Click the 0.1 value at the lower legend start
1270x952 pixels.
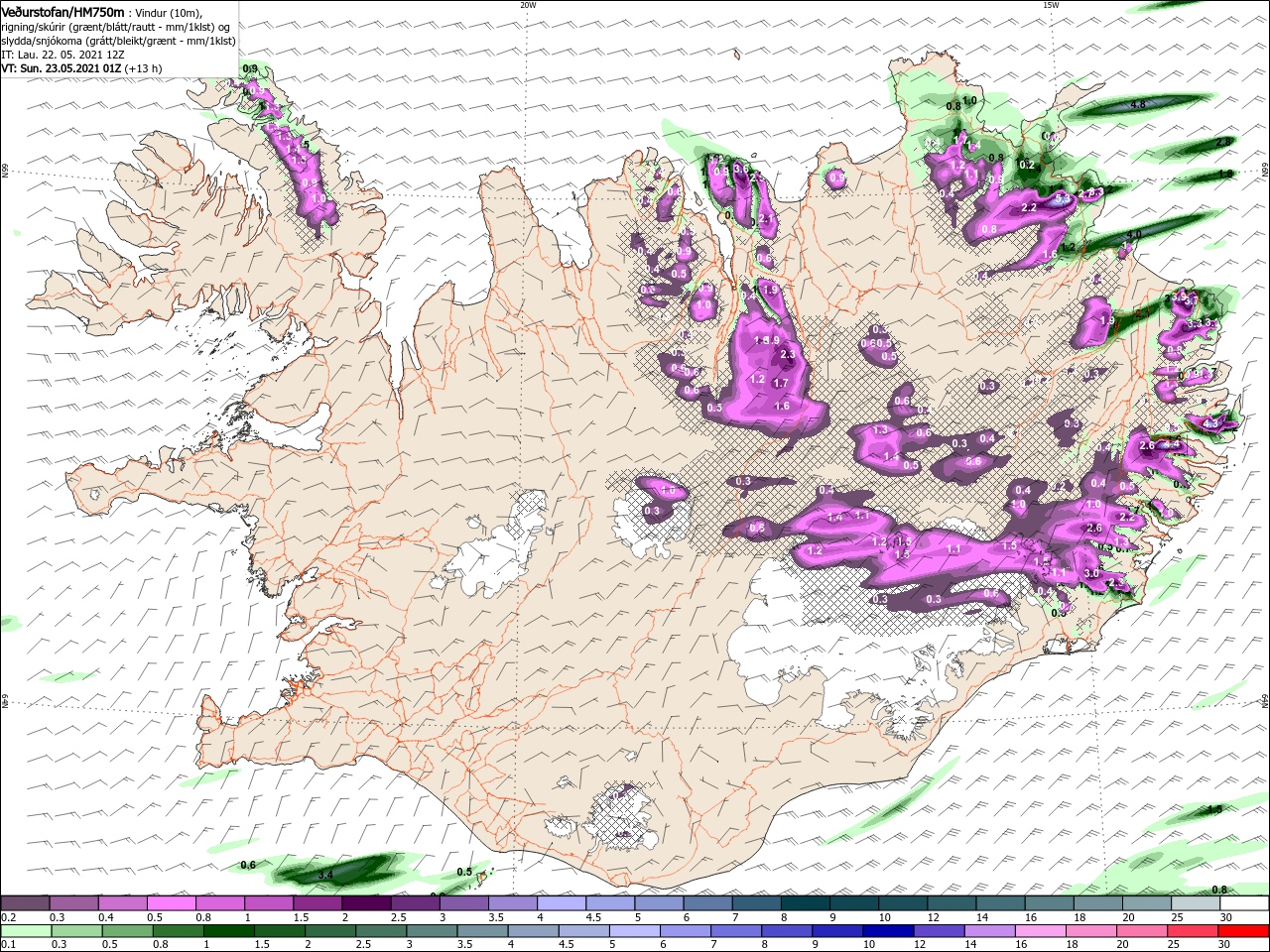(8, 945)
